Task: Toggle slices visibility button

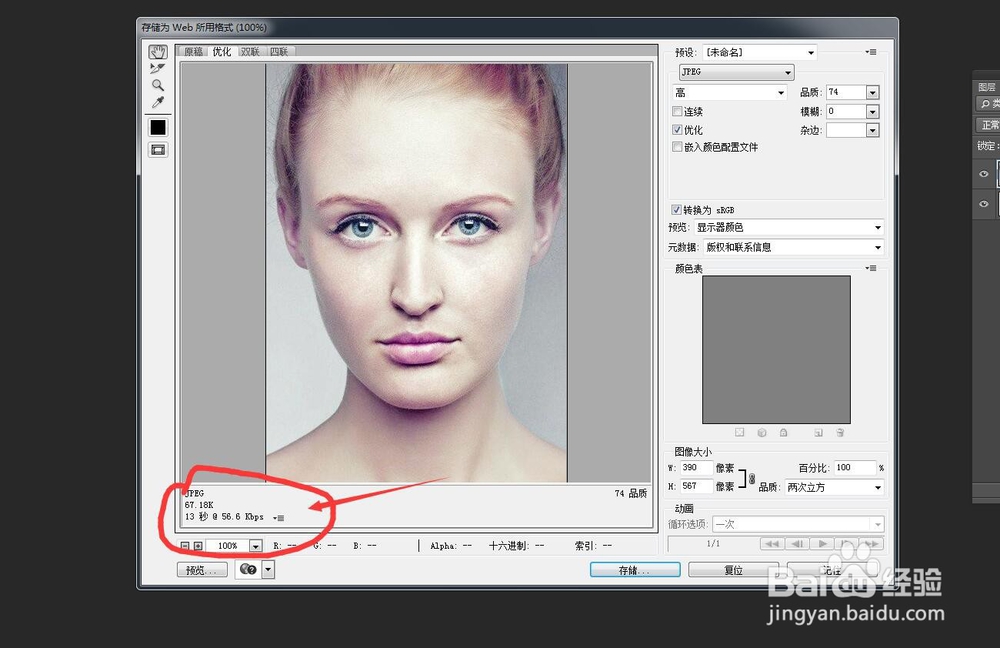Action: click(158, 150)
